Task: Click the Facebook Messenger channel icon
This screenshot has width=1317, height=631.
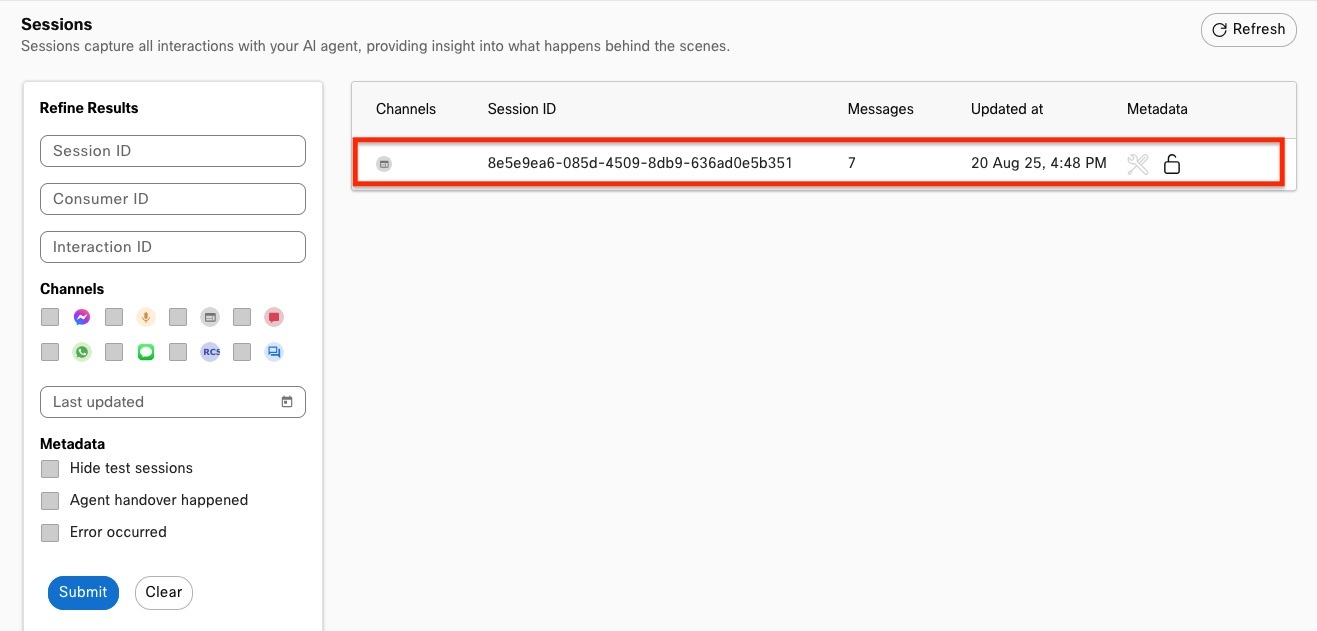Action: (82, 317)
